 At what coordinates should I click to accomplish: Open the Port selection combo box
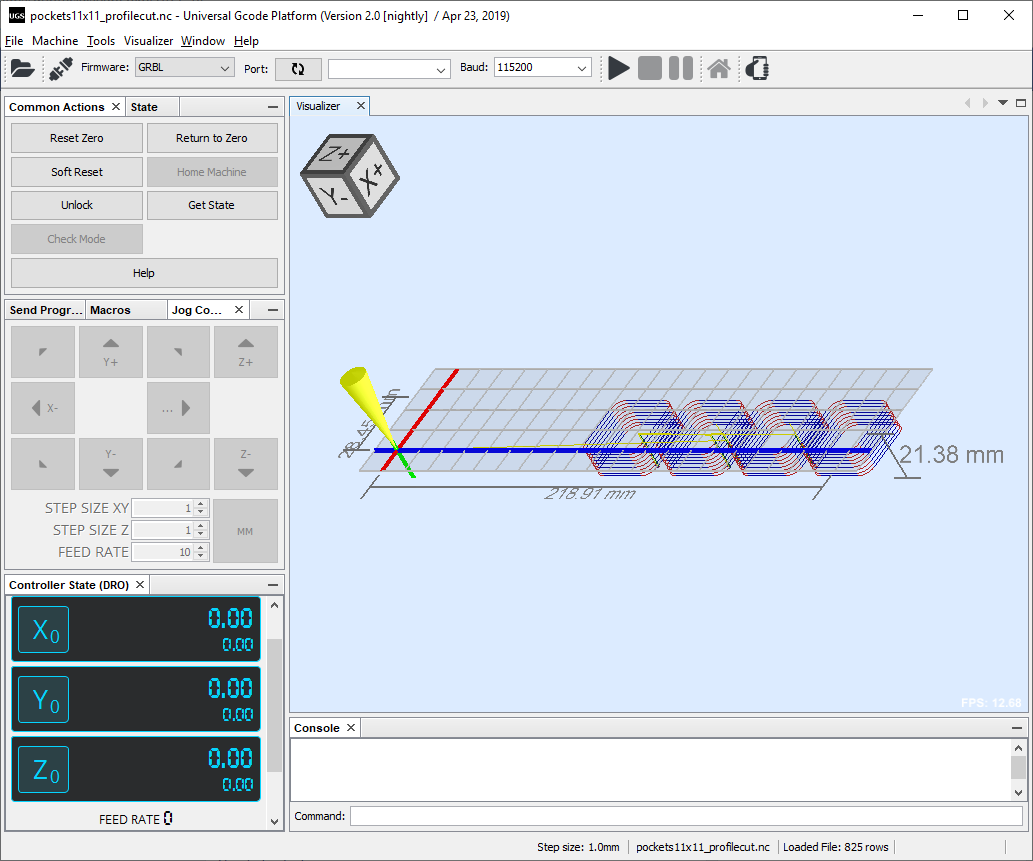(x=389, y=69)
